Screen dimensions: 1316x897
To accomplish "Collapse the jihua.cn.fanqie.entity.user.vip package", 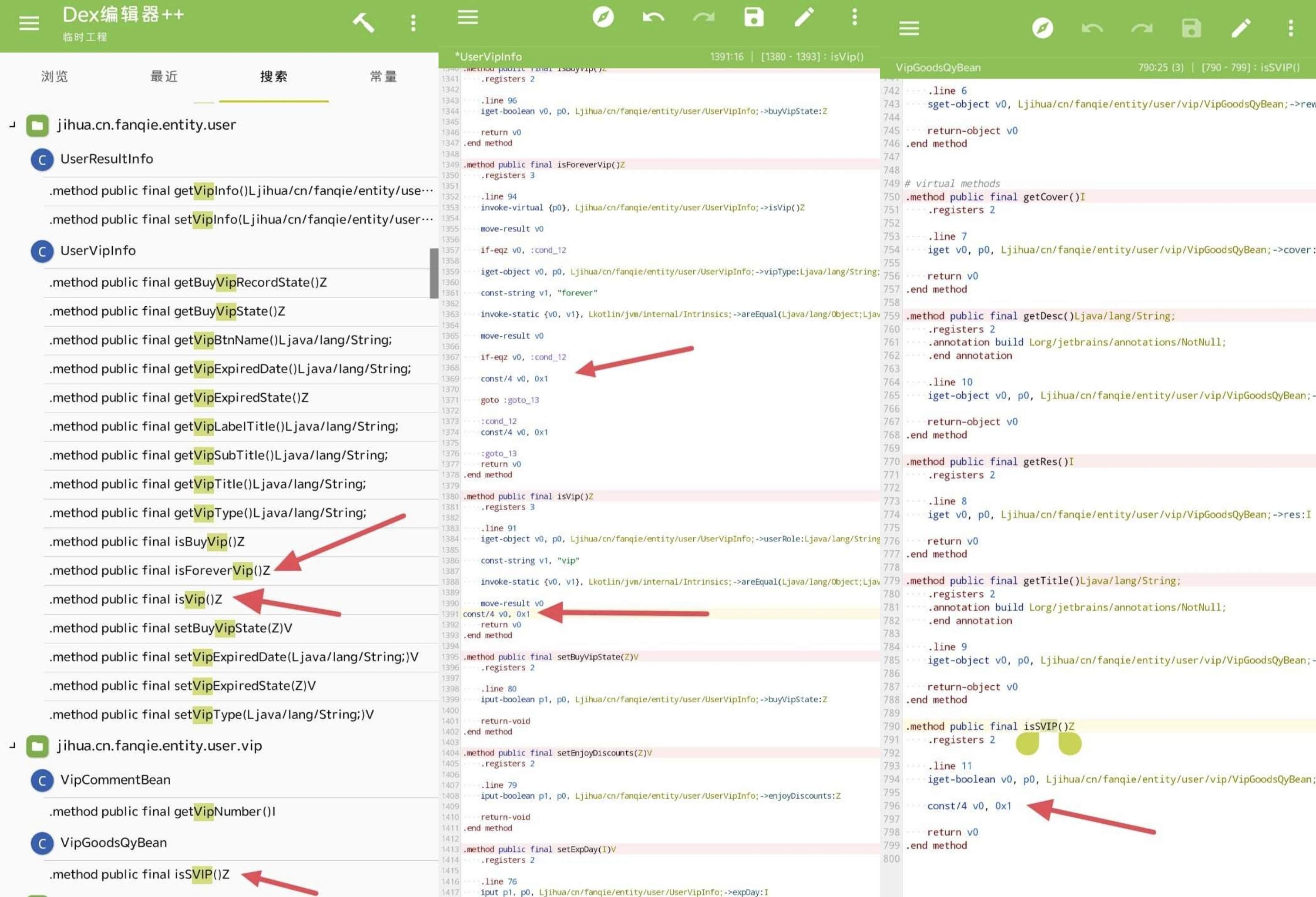I will [x=13, y=746].
